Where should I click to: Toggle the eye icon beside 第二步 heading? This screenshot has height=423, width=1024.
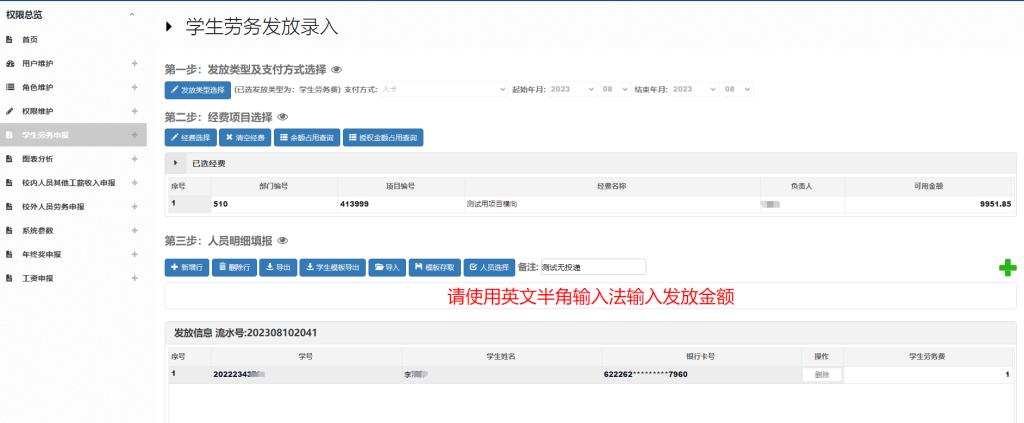[282, 117]
